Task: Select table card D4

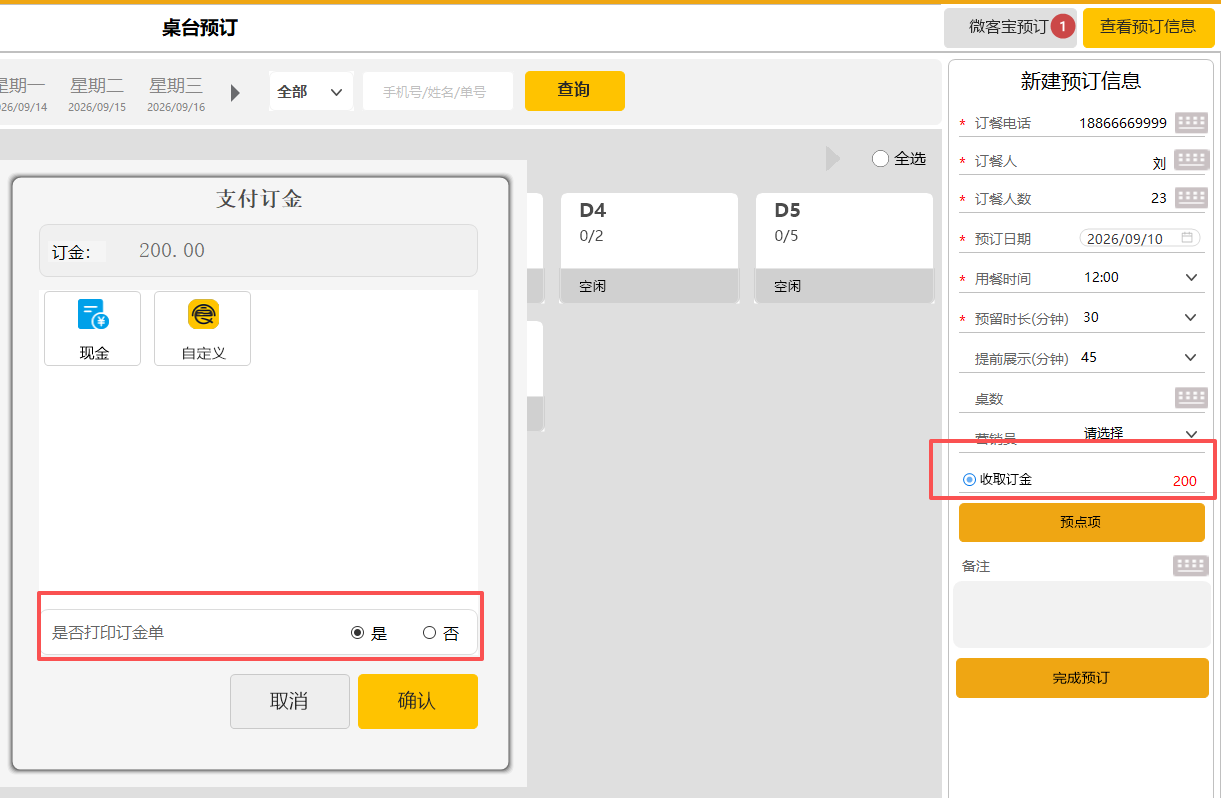Action: click(649, 247)
